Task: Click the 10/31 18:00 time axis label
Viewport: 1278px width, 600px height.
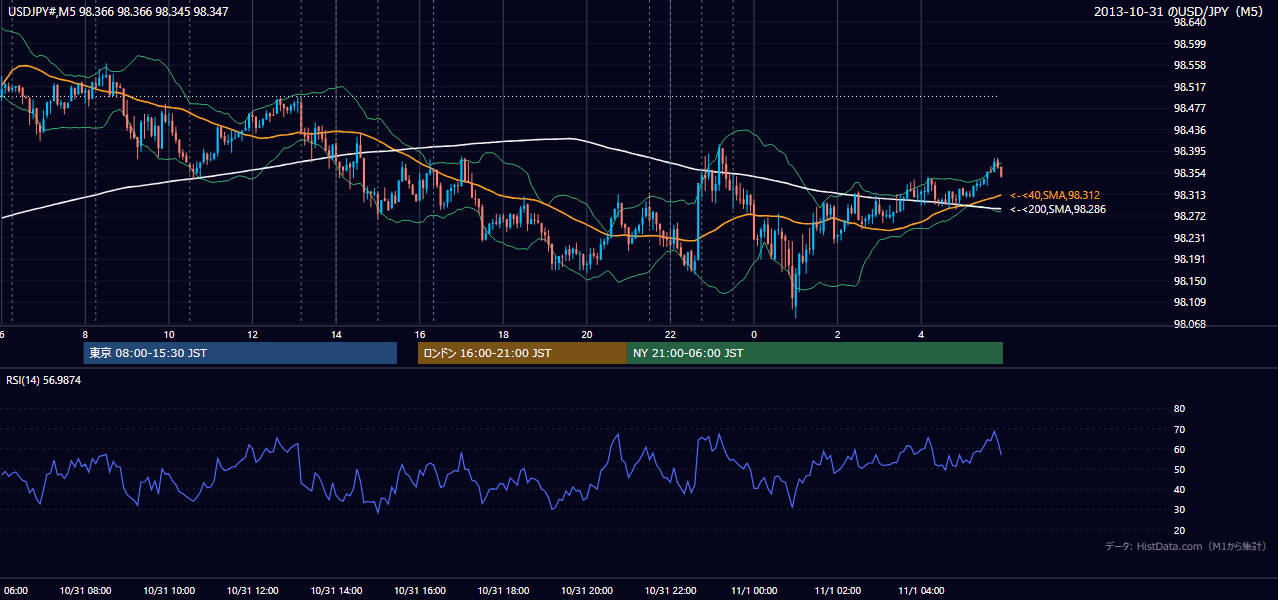Action: click(x=503, y=590)
